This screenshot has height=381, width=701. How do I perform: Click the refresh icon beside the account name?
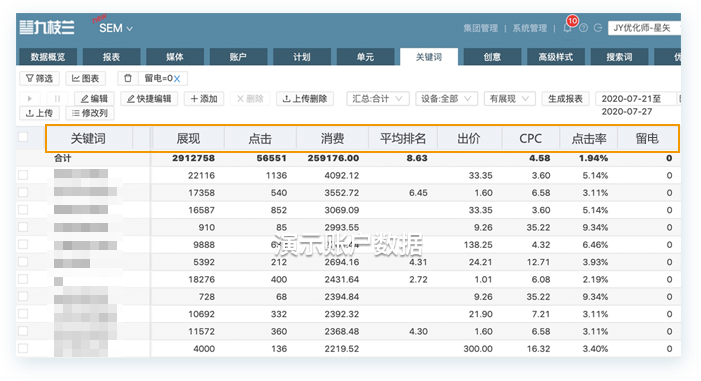[598, 28]
